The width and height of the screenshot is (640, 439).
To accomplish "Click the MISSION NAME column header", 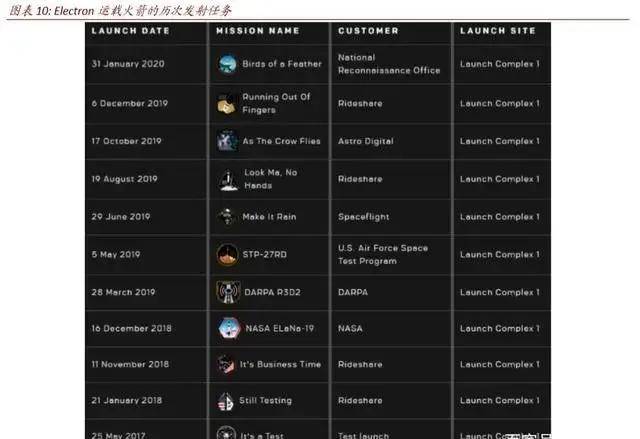I will [258, 31].
